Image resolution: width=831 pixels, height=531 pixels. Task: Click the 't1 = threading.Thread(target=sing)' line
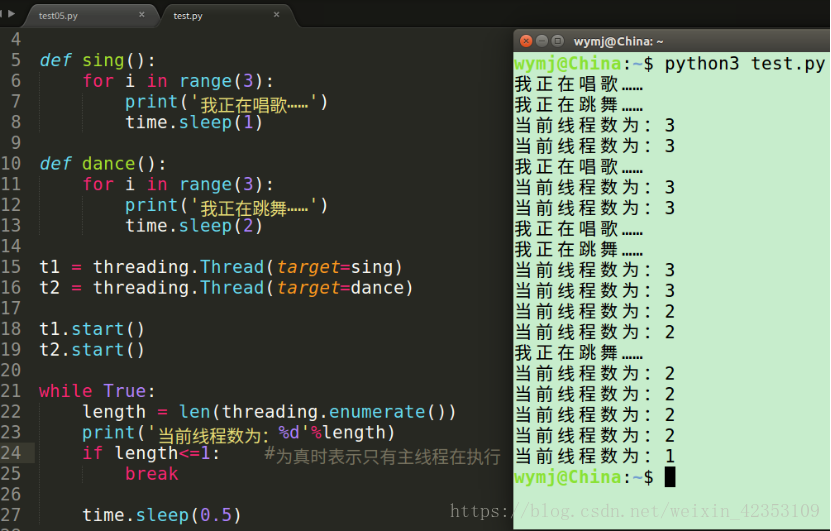tap(221, 267)
